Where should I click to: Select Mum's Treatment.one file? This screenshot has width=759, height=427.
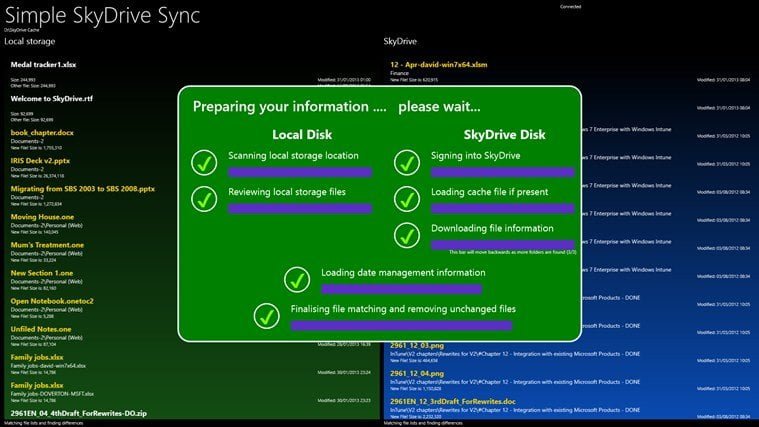[47, 244]
